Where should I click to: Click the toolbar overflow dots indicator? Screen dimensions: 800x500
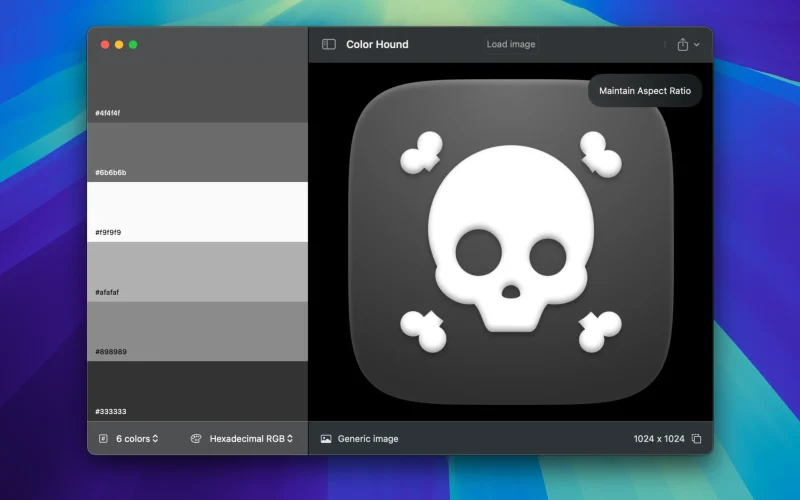point(665,44)
